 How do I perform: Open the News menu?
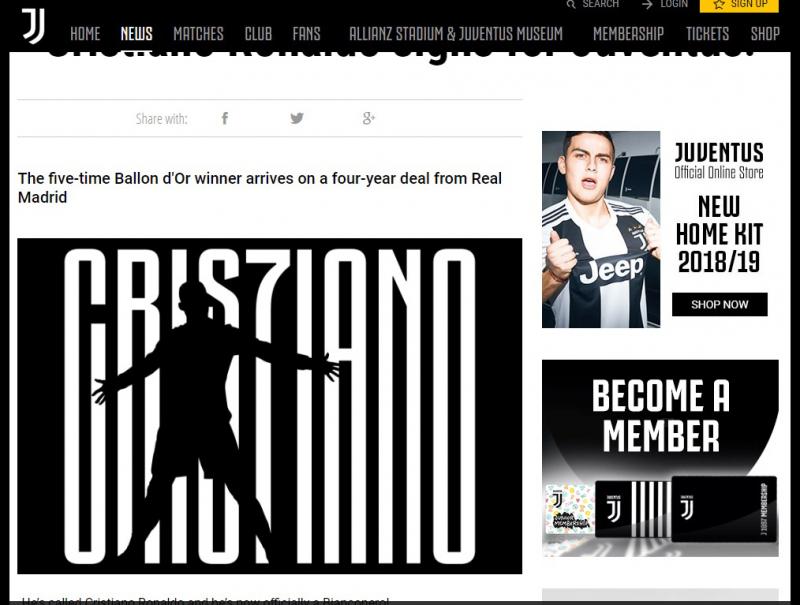click(x=136, y=34)
